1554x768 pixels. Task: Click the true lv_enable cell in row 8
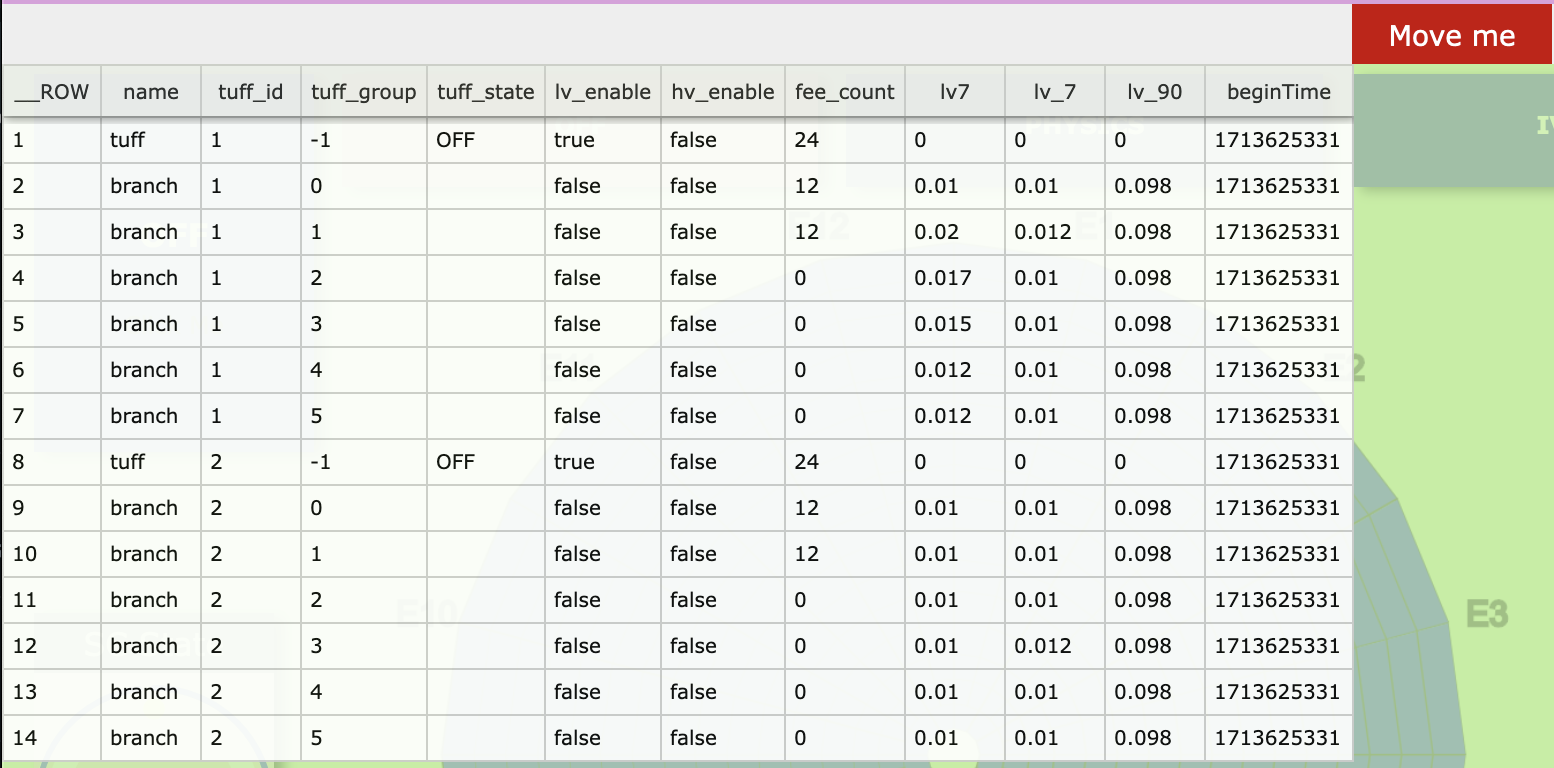603,462
